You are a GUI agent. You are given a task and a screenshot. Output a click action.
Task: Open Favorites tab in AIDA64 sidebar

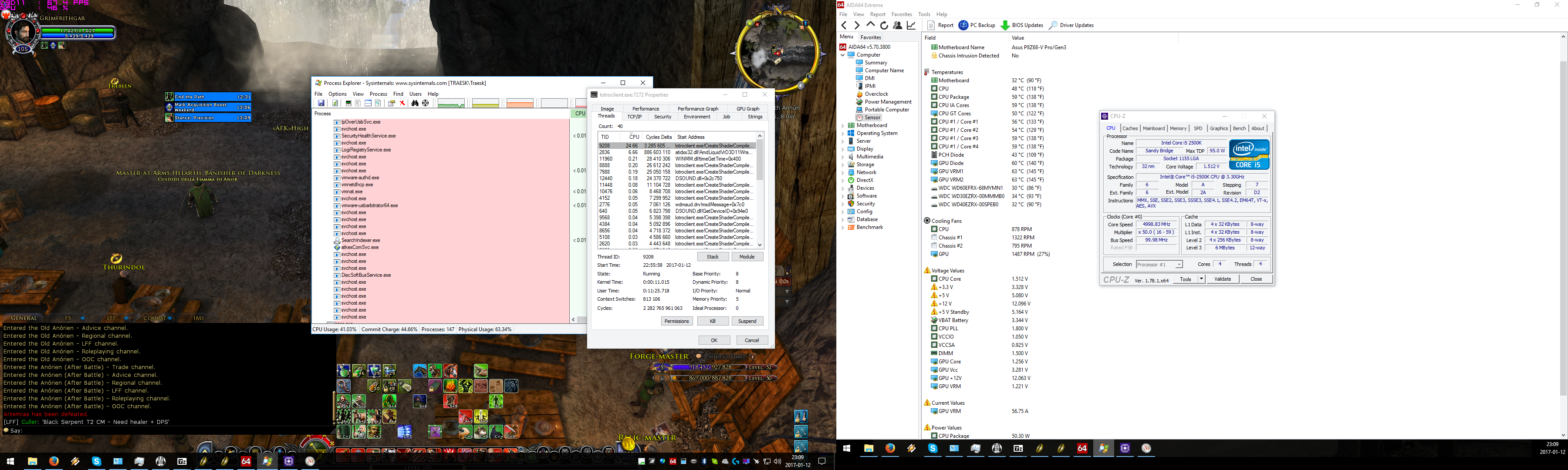(x=870, y=37)
